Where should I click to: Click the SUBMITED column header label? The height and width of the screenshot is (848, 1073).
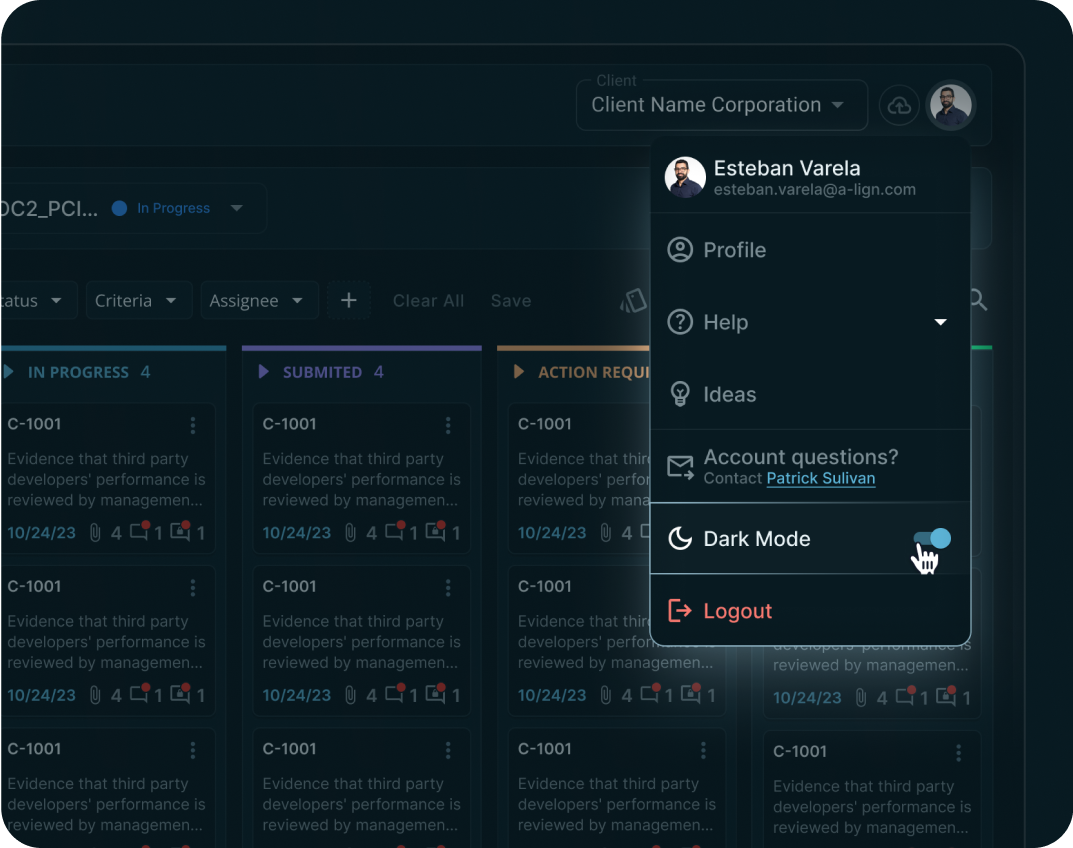coord(322,372)
